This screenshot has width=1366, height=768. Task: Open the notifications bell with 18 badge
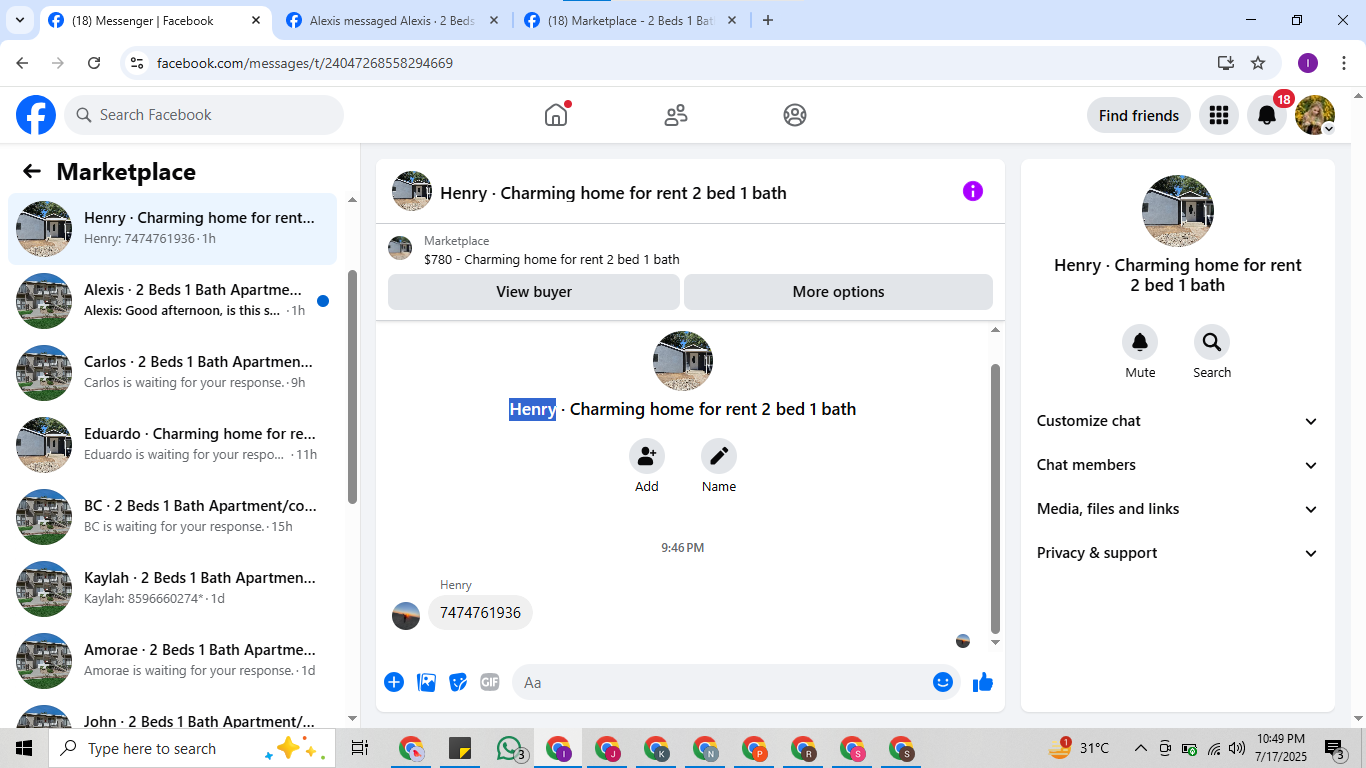coord(1267,115)
